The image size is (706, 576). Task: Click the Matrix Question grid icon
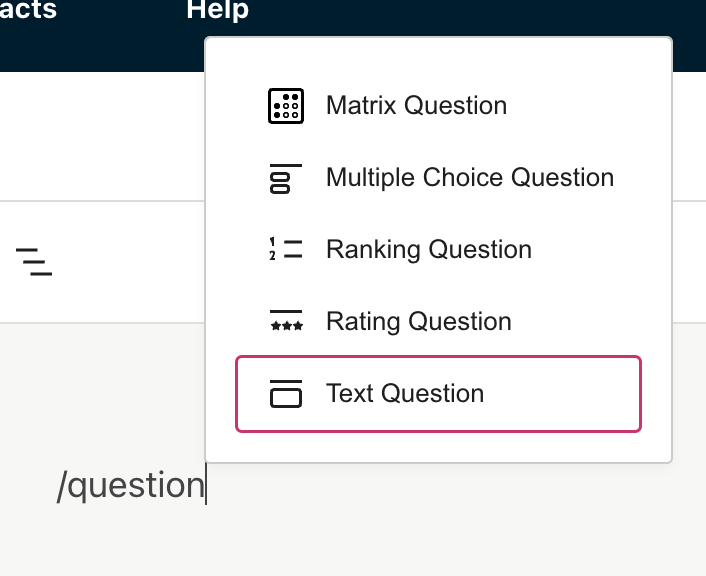286,106
